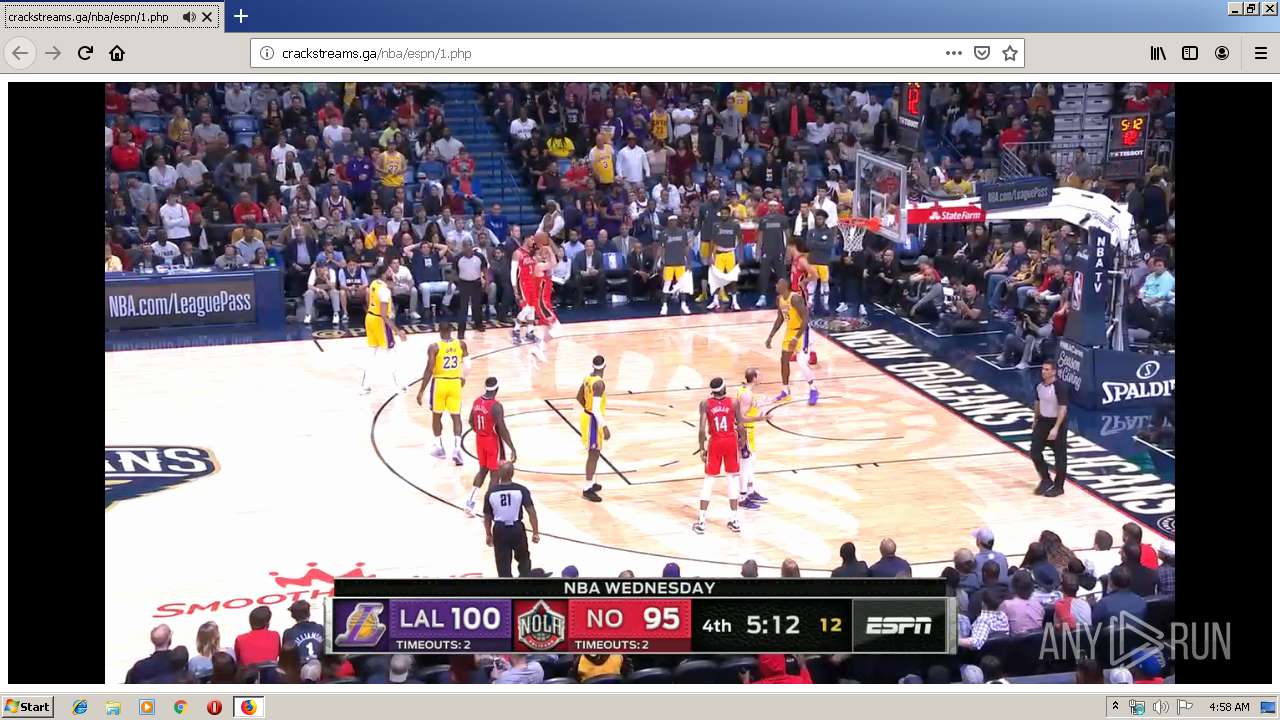This screenshot has height=720, width=1280.
Task: Open the page actions three-dot menu
Action: click(x=954, y=53)
